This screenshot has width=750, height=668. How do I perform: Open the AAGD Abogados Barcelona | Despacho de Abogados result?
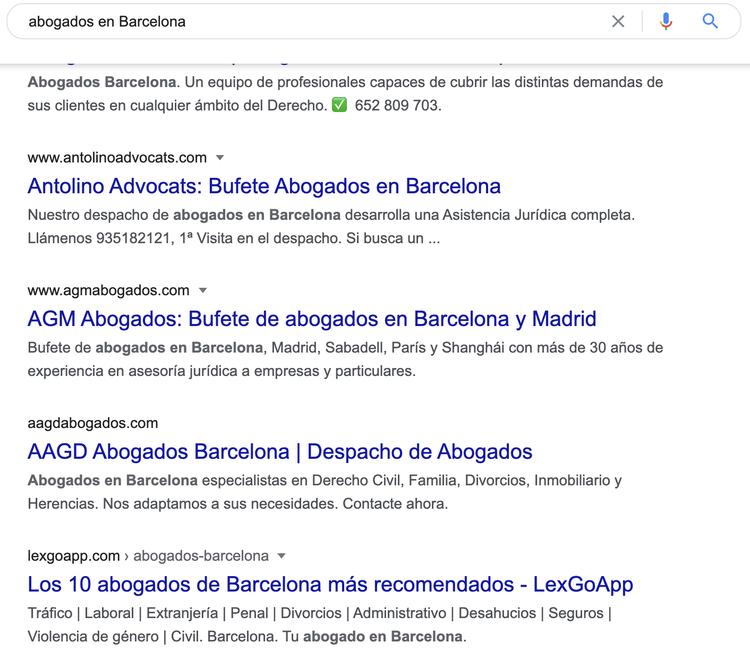click(x=280, y=452)
